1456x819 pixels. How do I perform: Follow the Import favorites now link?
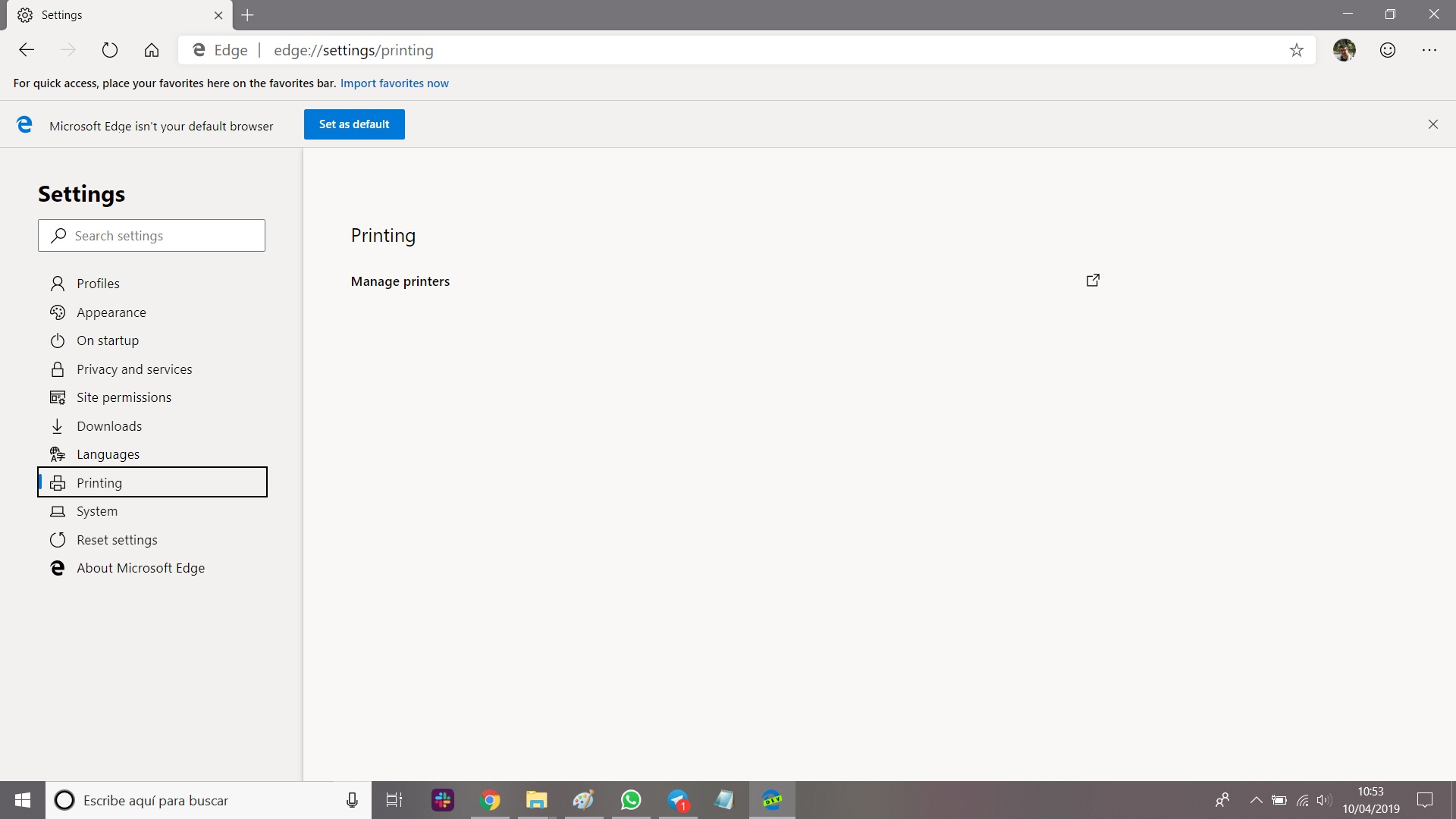pyautogui.click(x=394, y=83)
